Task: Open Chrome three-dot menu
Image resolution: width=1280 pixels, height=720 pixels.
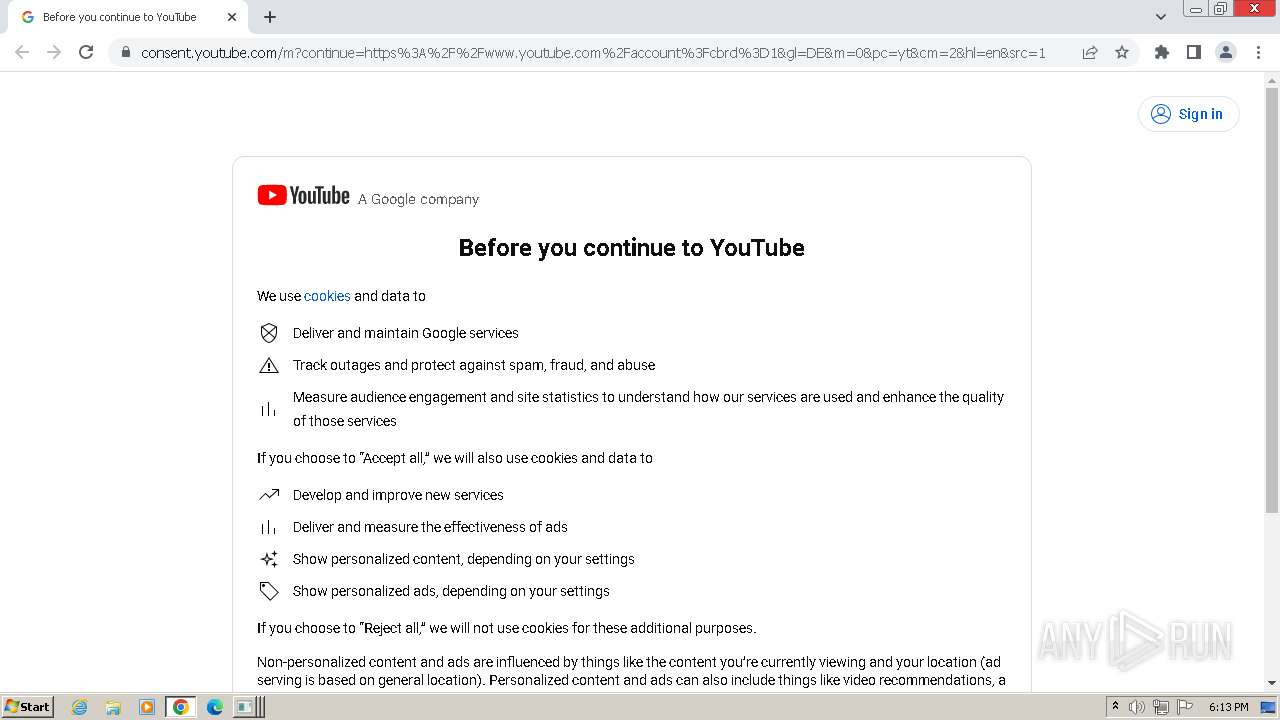Action: (1258, 52)
